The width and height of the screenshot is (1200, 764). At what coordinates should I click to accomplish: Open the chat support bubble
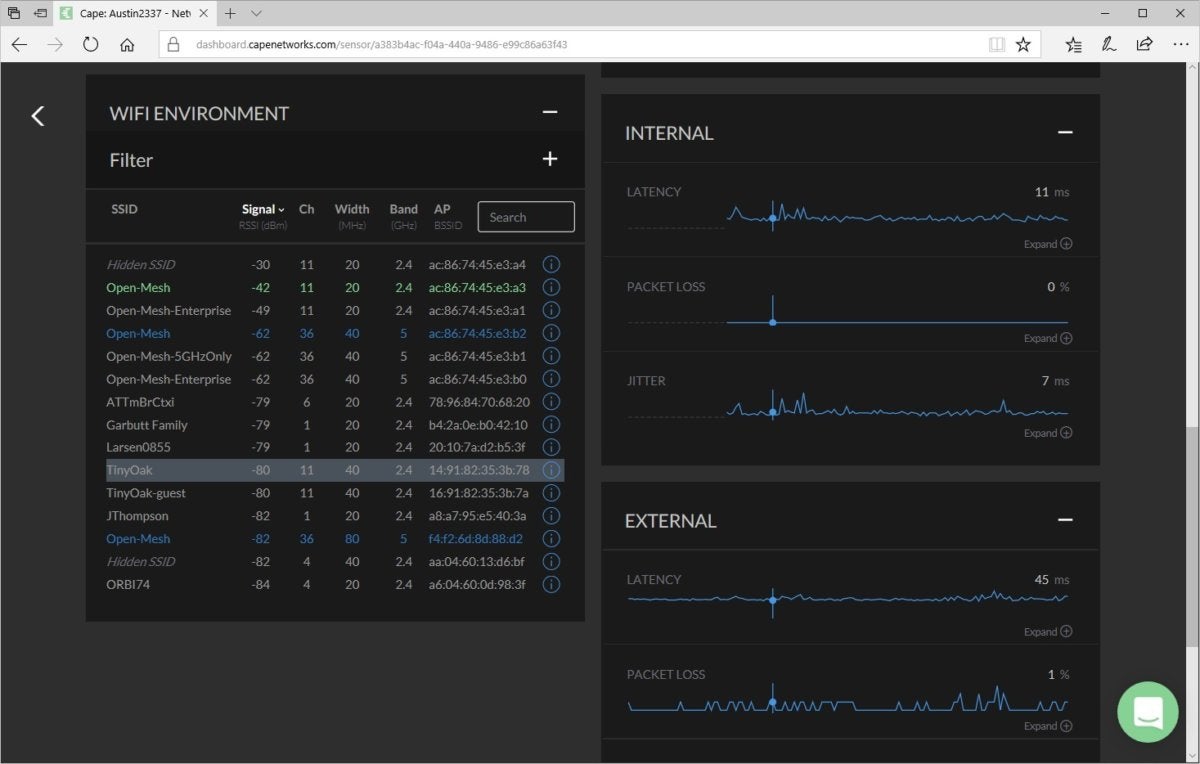[x=1148, y=712]
